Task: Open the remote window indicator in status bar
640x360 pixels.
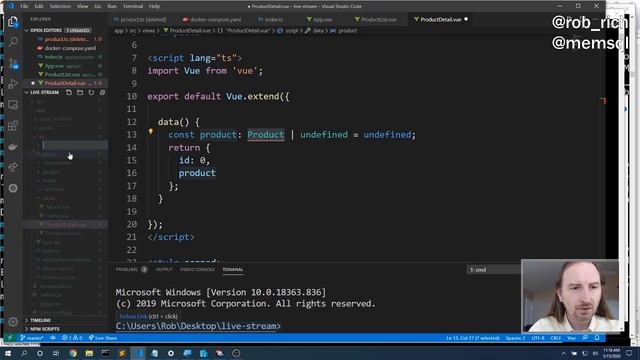Action: [10, 338]
